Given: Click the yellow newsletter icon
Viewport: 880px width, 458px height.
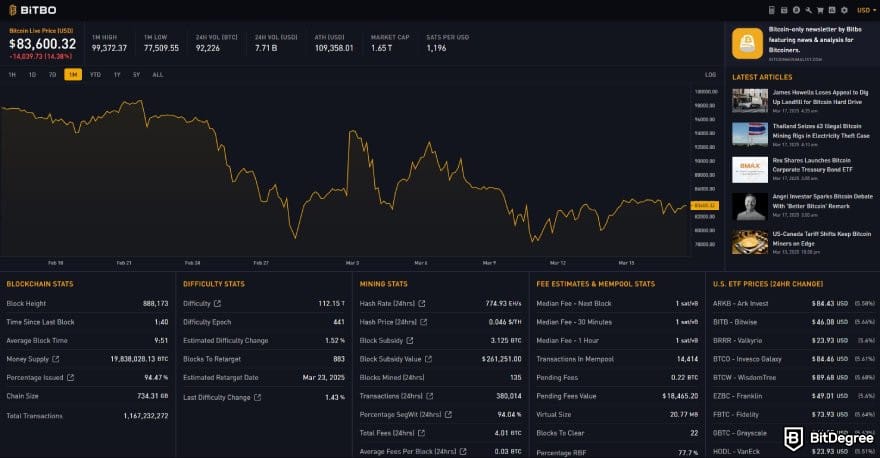Looking at the screenshot, I should click(x=747, y=43).
